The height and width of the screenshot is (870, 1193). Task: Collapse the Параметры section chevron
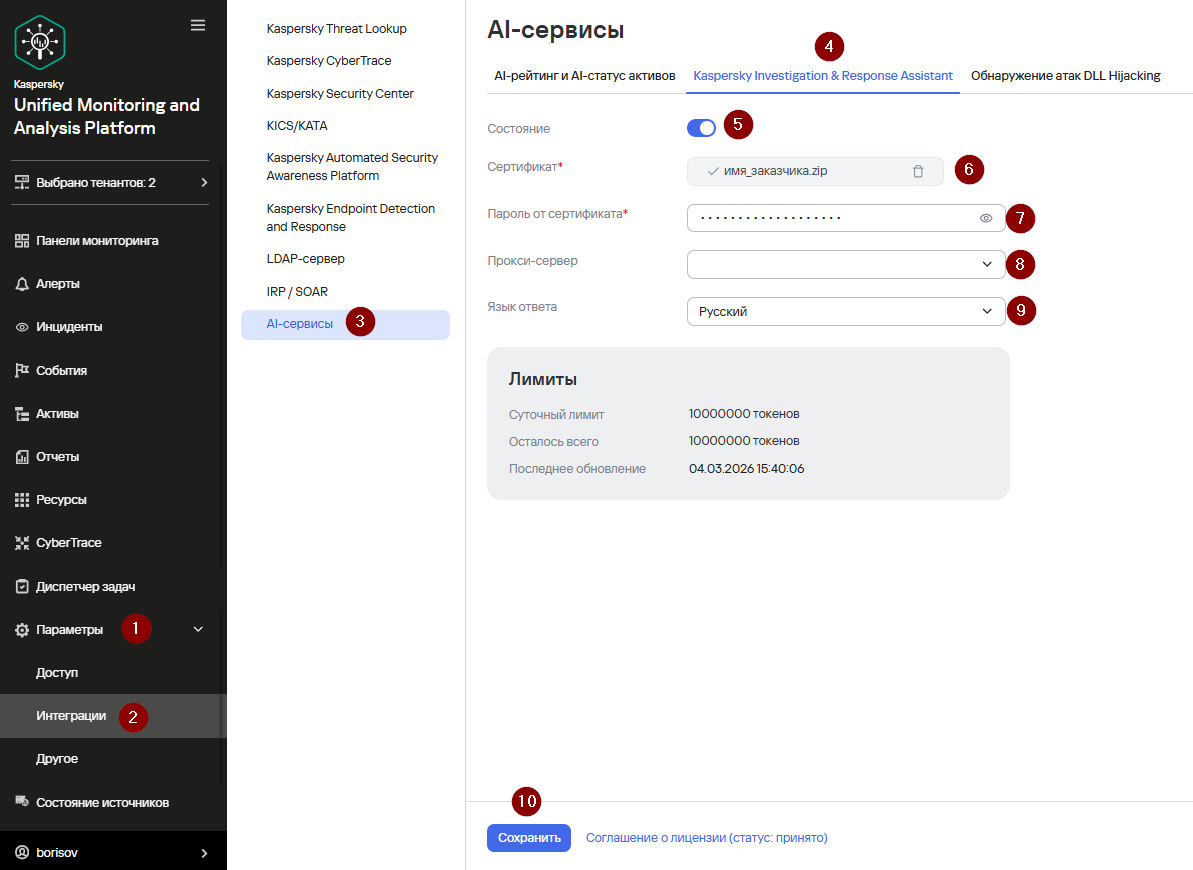pyautogui.click(x=199, y=629)
